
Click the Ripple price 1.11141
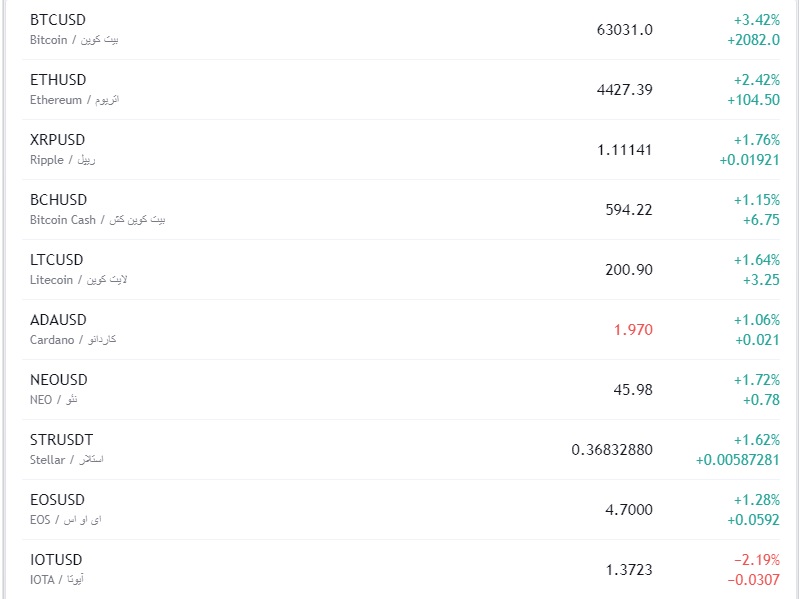pyautogui.click(x=624, y=150)
